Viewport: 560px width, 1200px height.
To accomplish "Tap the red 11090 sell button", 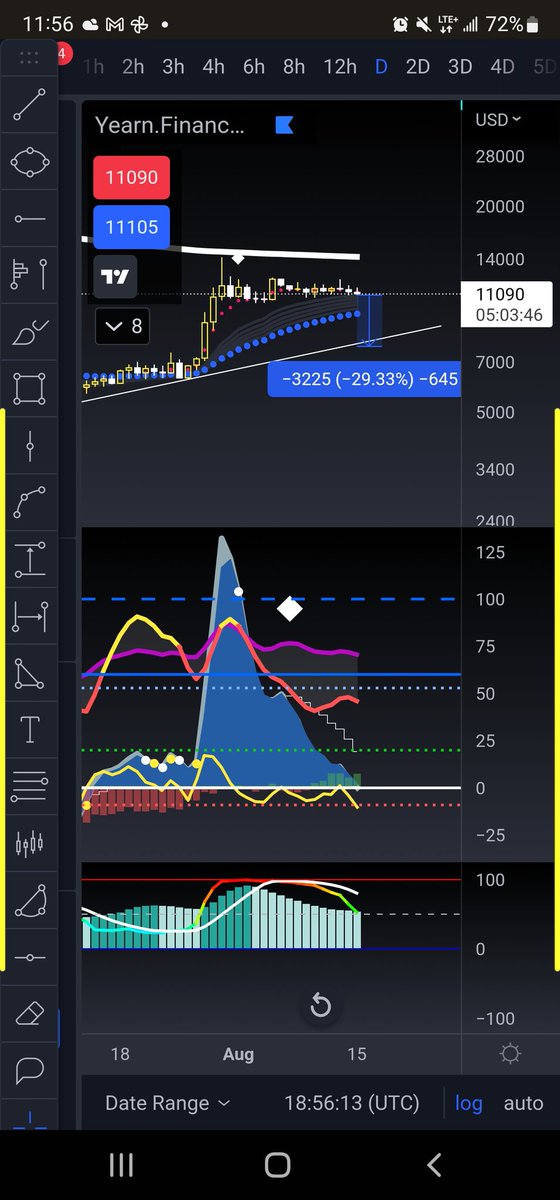I will pyautogui.click(x=132, y=178).
